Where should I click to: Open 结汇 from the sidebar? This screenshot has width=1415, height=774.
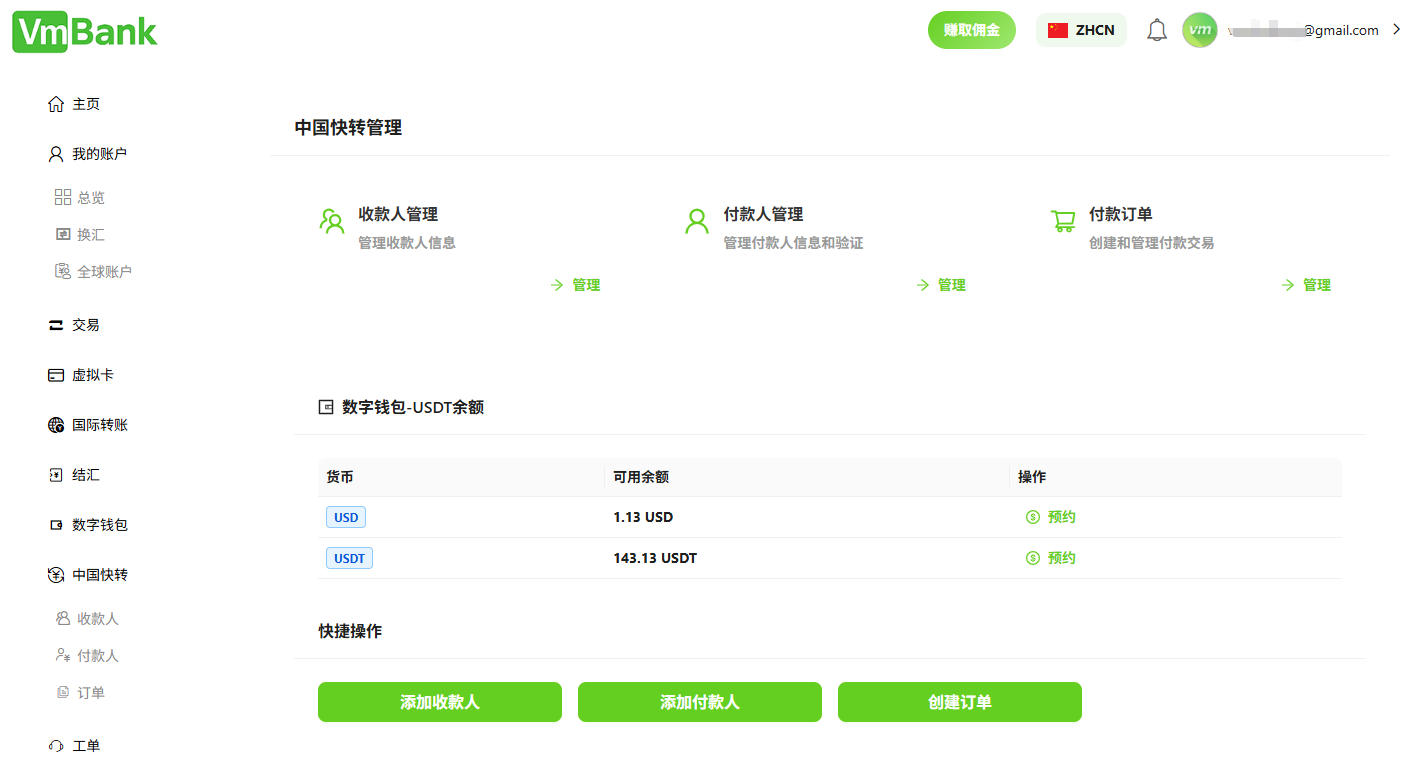(x=84, y=474)
